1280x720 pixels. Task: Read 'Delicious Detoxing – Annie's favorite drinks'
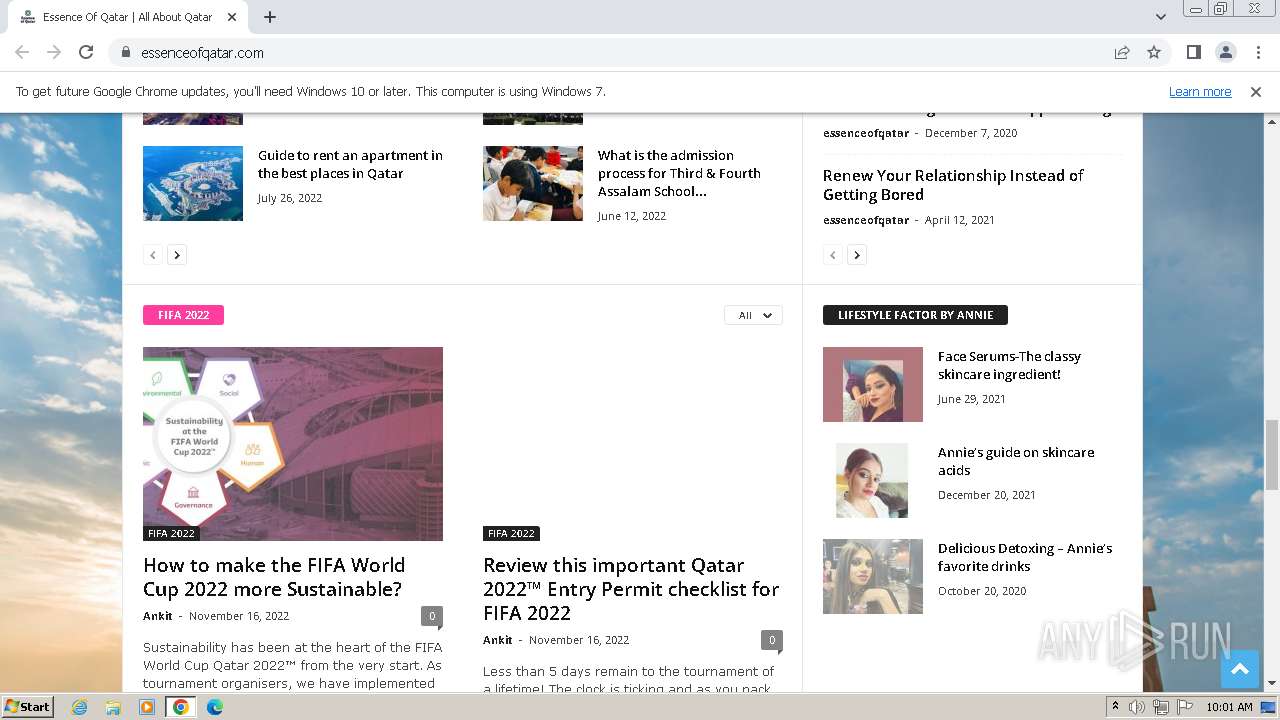1025,557
